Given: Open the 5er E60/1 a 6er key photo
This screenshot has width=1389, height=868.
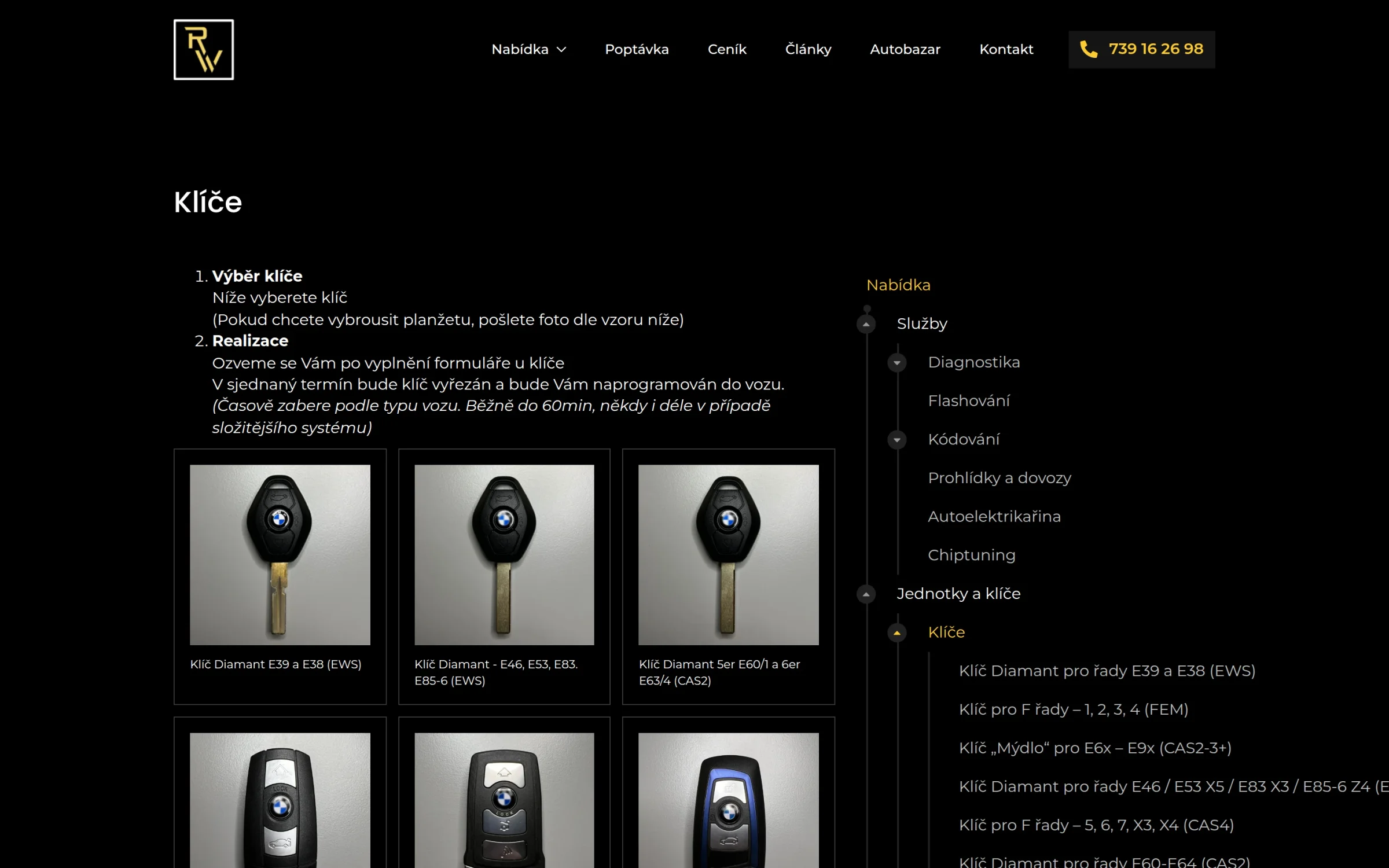Looking at the screenshot, I should [729, 555].
